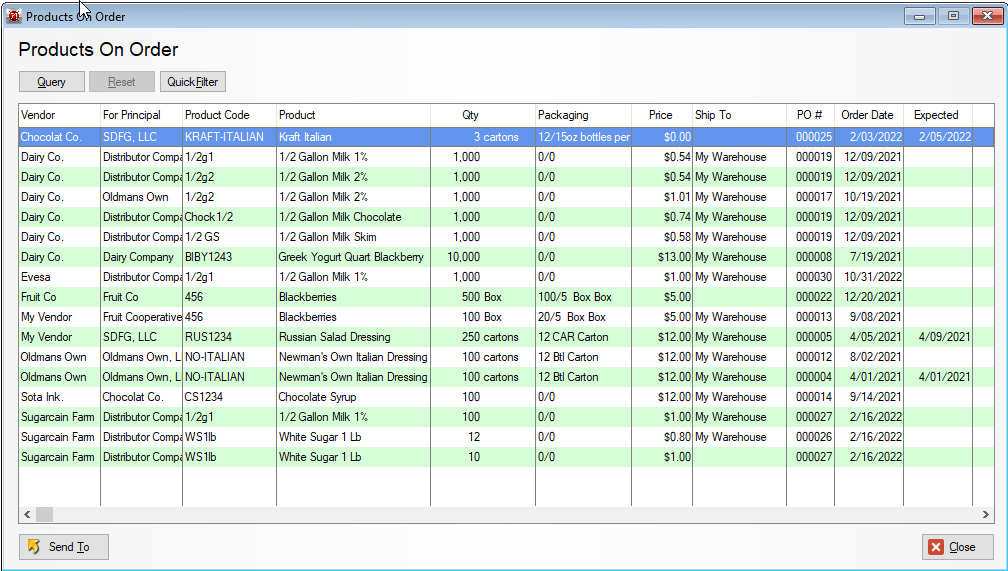Select PO number 000012 cell

pyautogui.click(x=810, y=357)
